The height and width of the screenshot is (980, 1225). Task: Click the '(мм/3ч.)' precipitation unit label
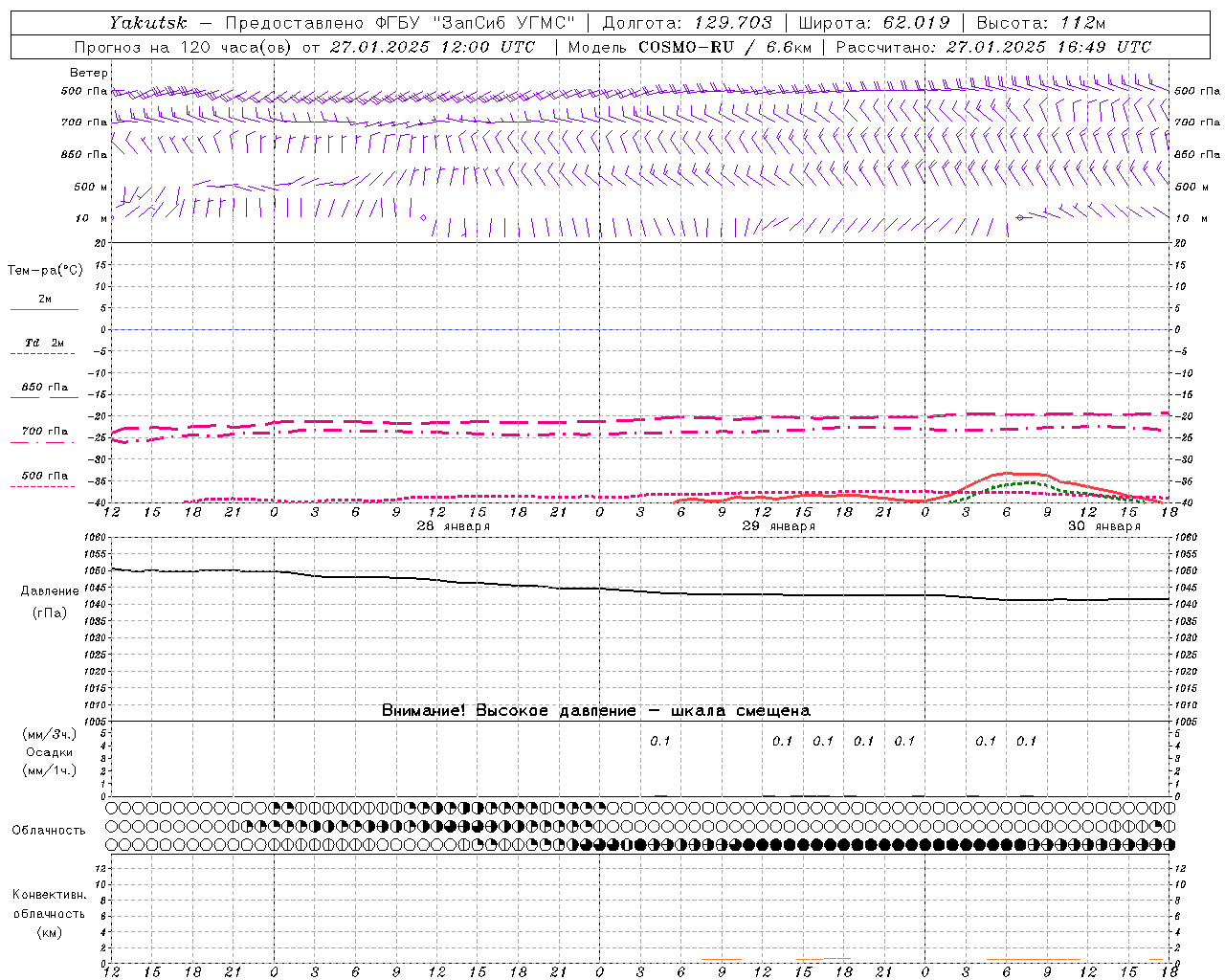(50, 734)
